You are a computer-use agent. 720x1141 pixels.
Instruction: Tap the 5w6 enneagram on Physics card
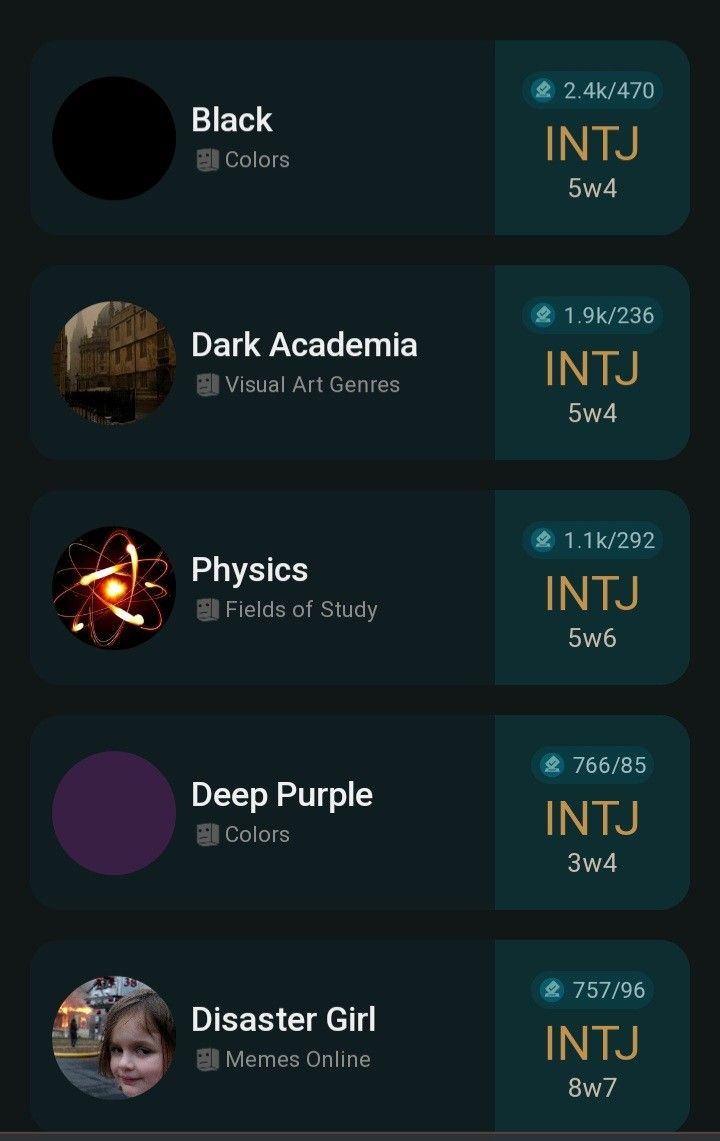tap(592, 638)
